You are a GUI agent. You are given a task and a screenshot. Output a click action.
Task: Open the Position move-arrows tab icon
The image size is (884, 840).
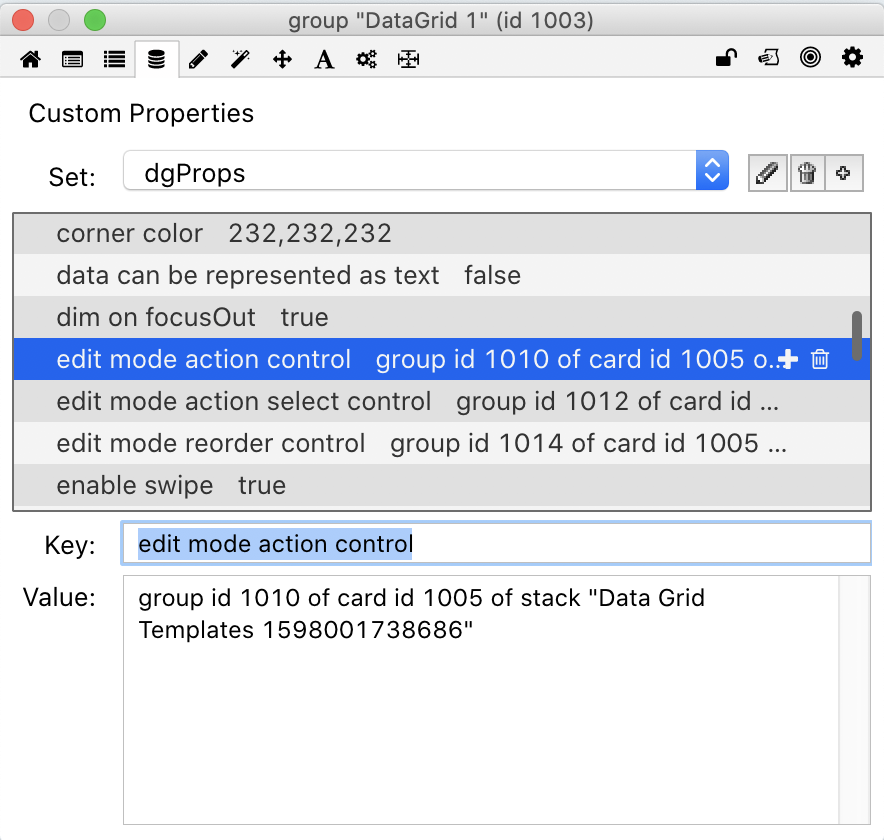pyautogui.click(x=282, y=59)
